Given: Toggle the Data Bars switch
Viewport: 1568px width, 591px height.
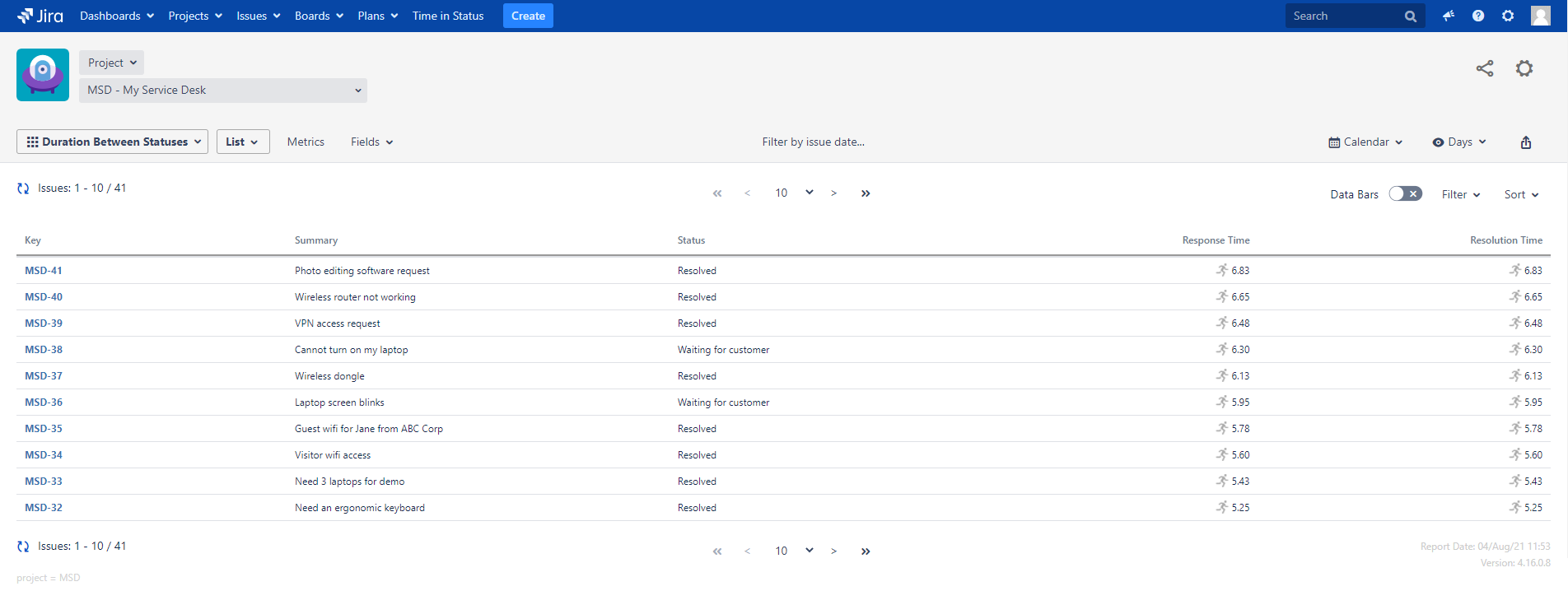Looking at the screenshot, I should pos(1405,194).
